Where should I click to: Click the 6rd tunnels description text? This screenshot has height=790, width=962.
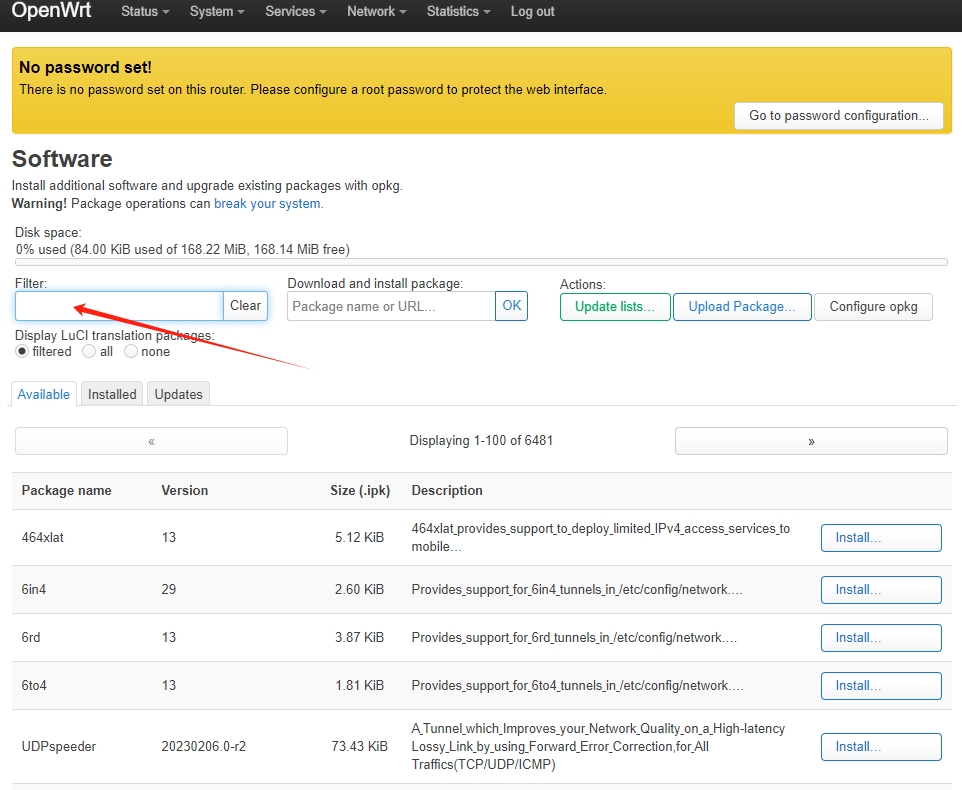point(574,638)
